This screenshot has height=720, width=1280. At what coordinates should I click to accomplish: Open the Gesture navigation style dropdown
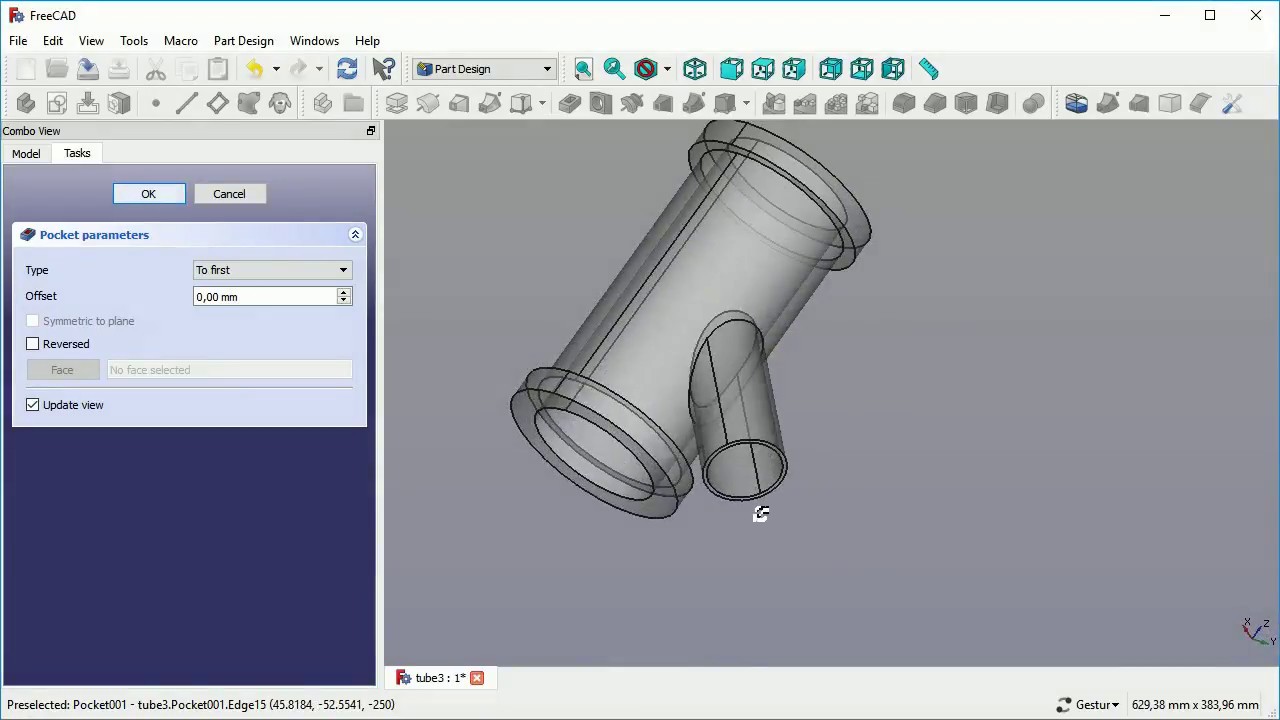click(1087, 705)
